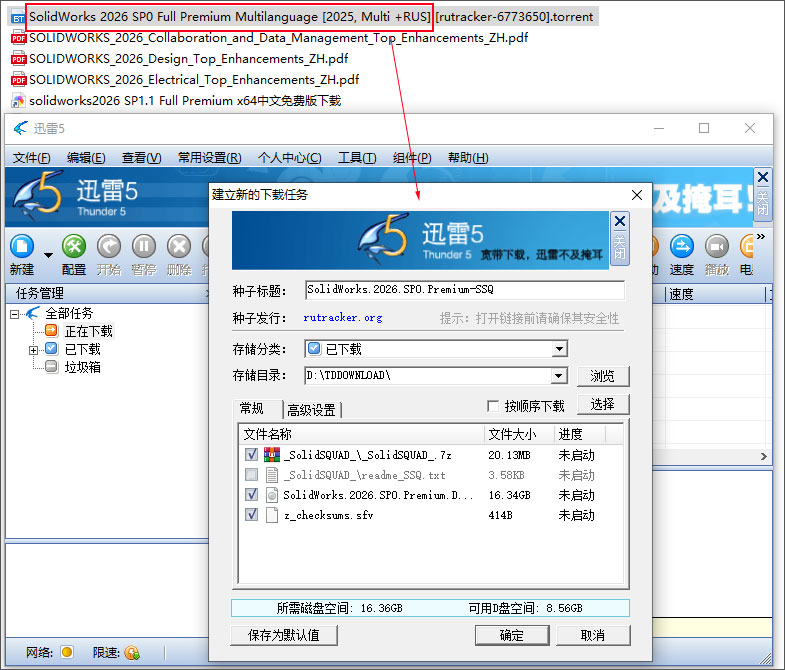Open the 存储目录 dropdown arrow
Image resolution: width=785 pixels, height=670 pixels.
click(559, 376)
